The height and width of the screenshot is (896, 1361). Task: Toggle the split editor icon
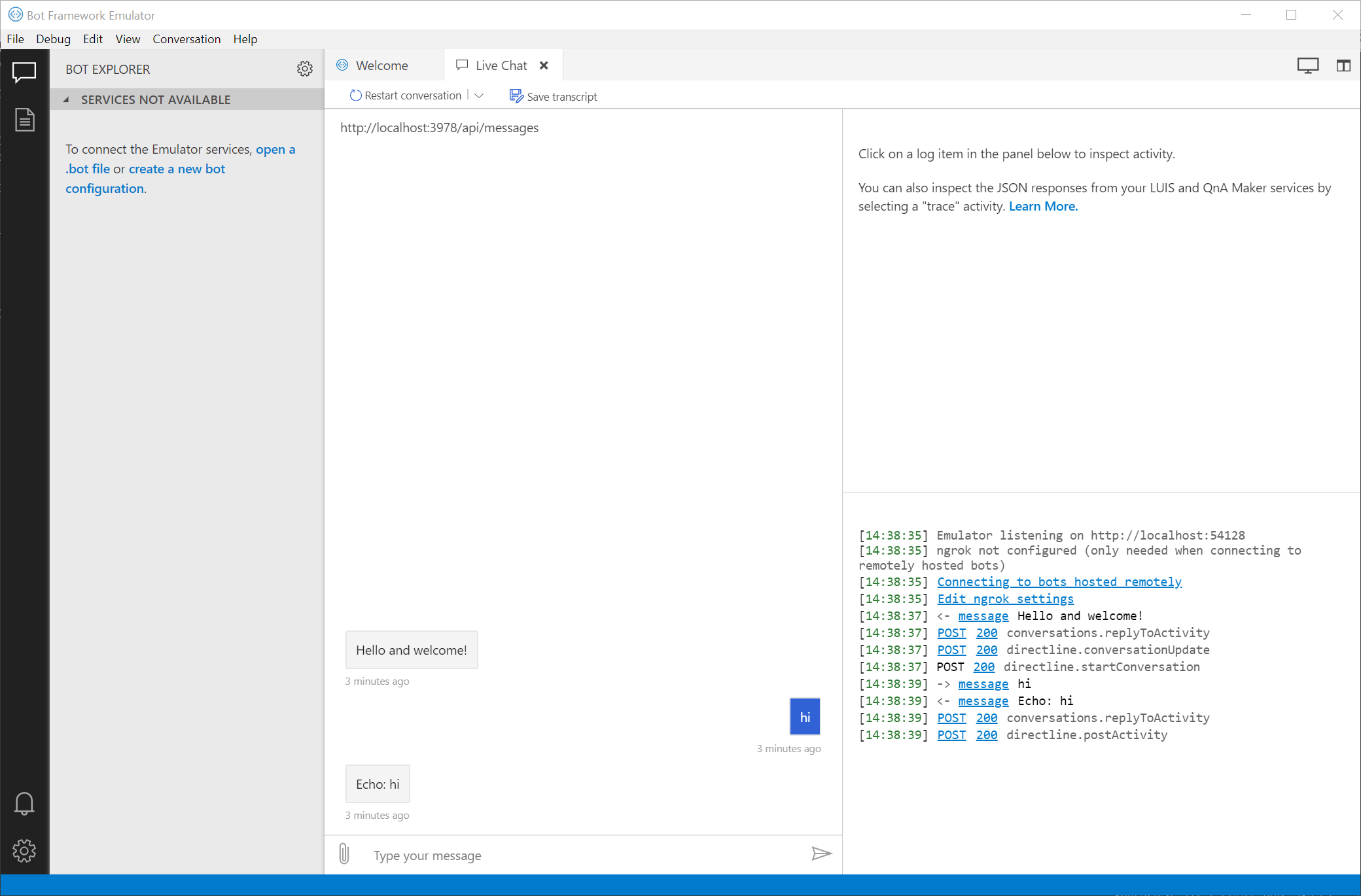pyautogui.click(x=1343, y=65)
